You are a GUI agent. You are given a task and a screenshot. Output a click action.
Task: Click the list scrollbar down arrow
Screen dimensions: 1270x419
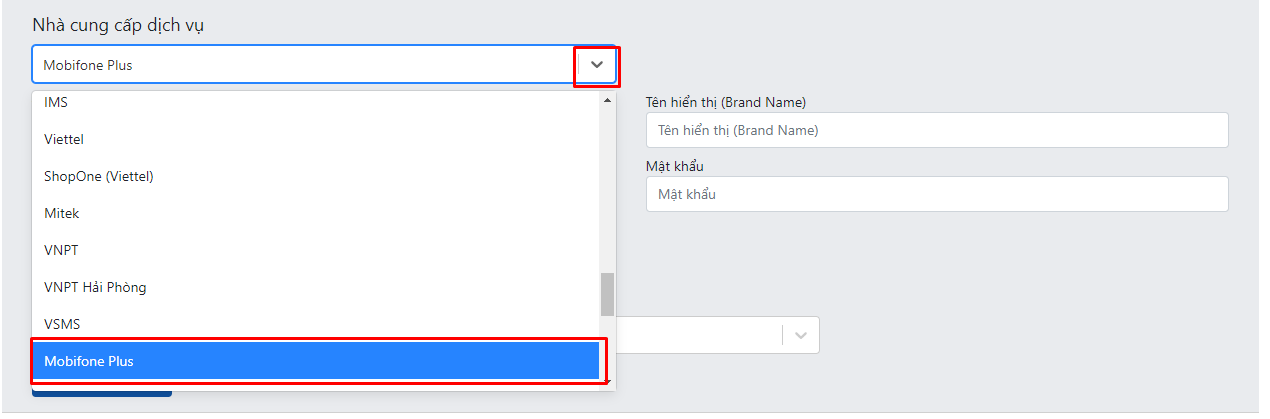click(x=607, y=382)
